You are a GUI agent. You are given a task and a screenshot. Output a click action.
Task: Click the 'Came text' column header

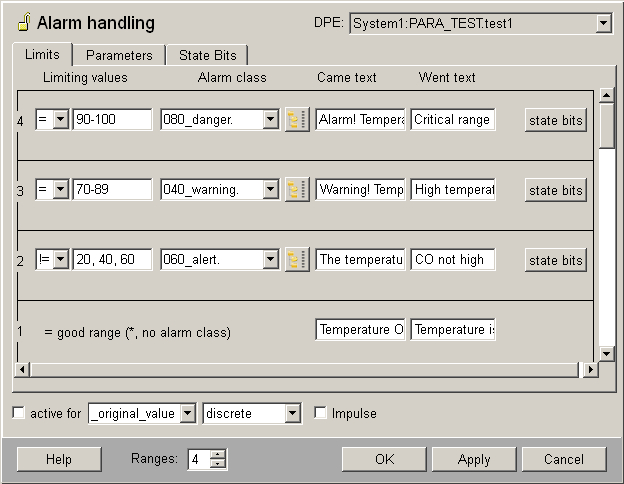(x=347, y=77)
